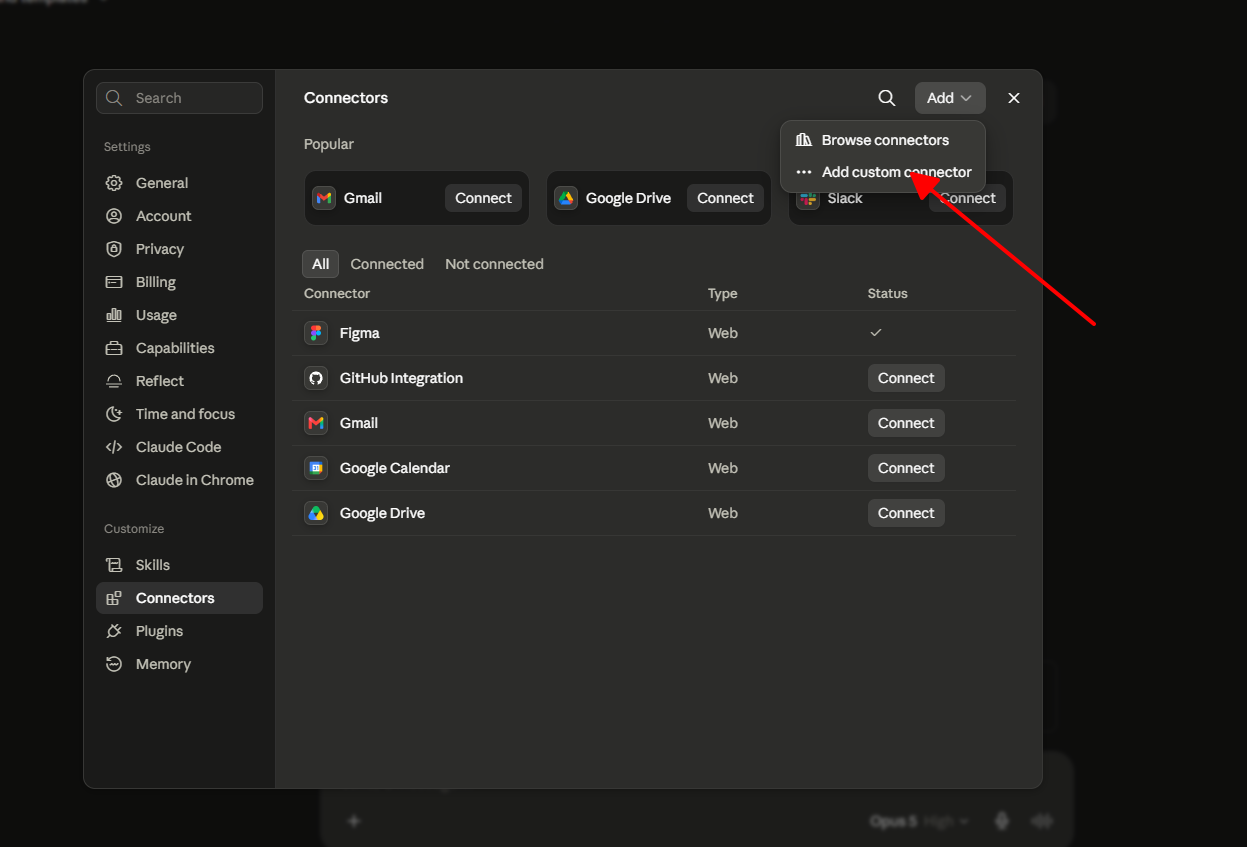Connect GitHub Integration in the list
The image size is (1247, 847).
906,378
